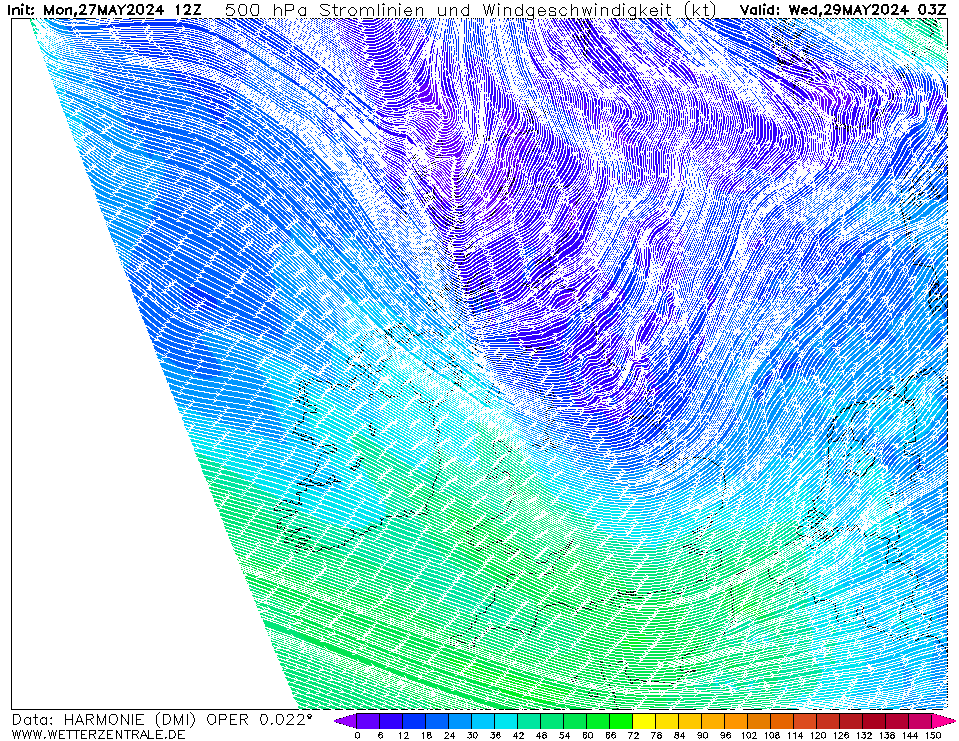The width and height of the screenshot is (959, 741).
Task: Click the '150' label on the color scale
Action: 933,735
